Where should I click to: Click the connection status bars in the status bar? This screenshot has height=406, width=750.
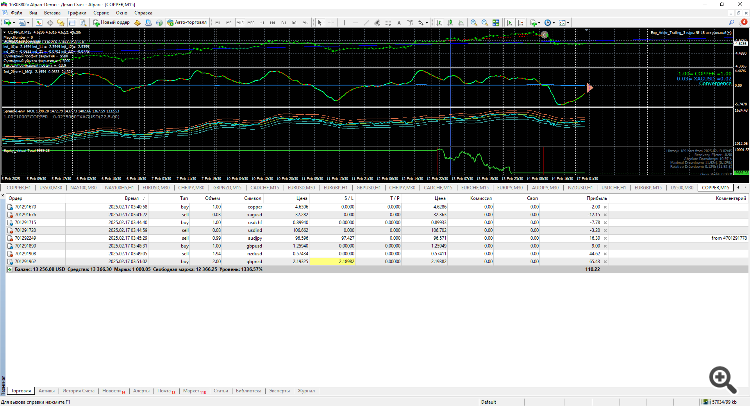pyautogui.click(x=703, y=401)
